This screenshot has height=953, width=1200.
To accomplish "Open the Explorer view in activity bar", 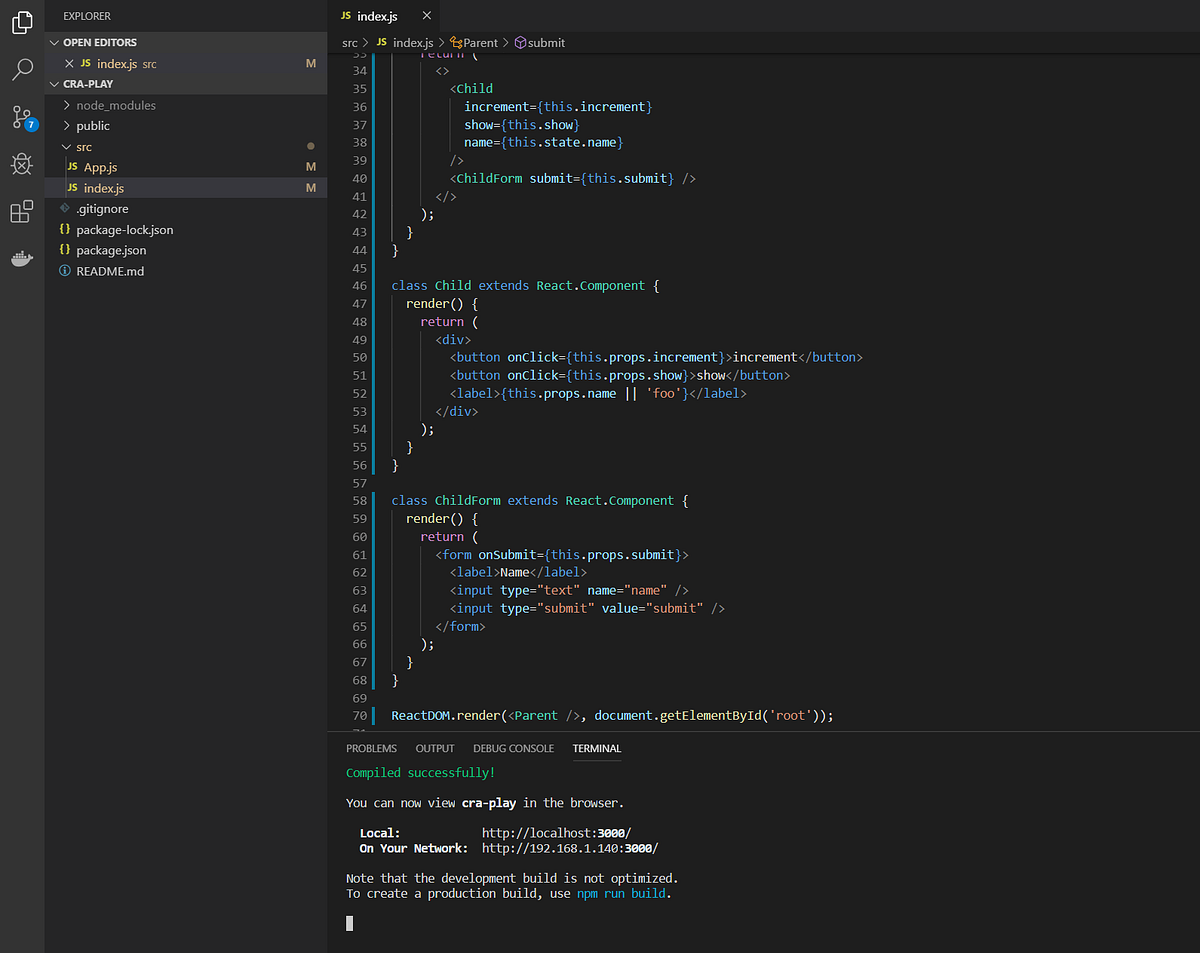I will [22, 22].
